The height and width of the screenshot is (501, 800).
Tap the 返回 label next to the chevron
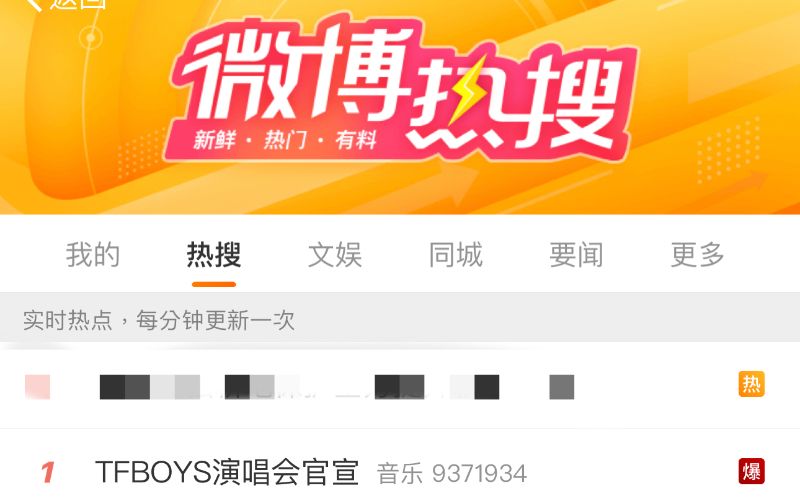79,4
